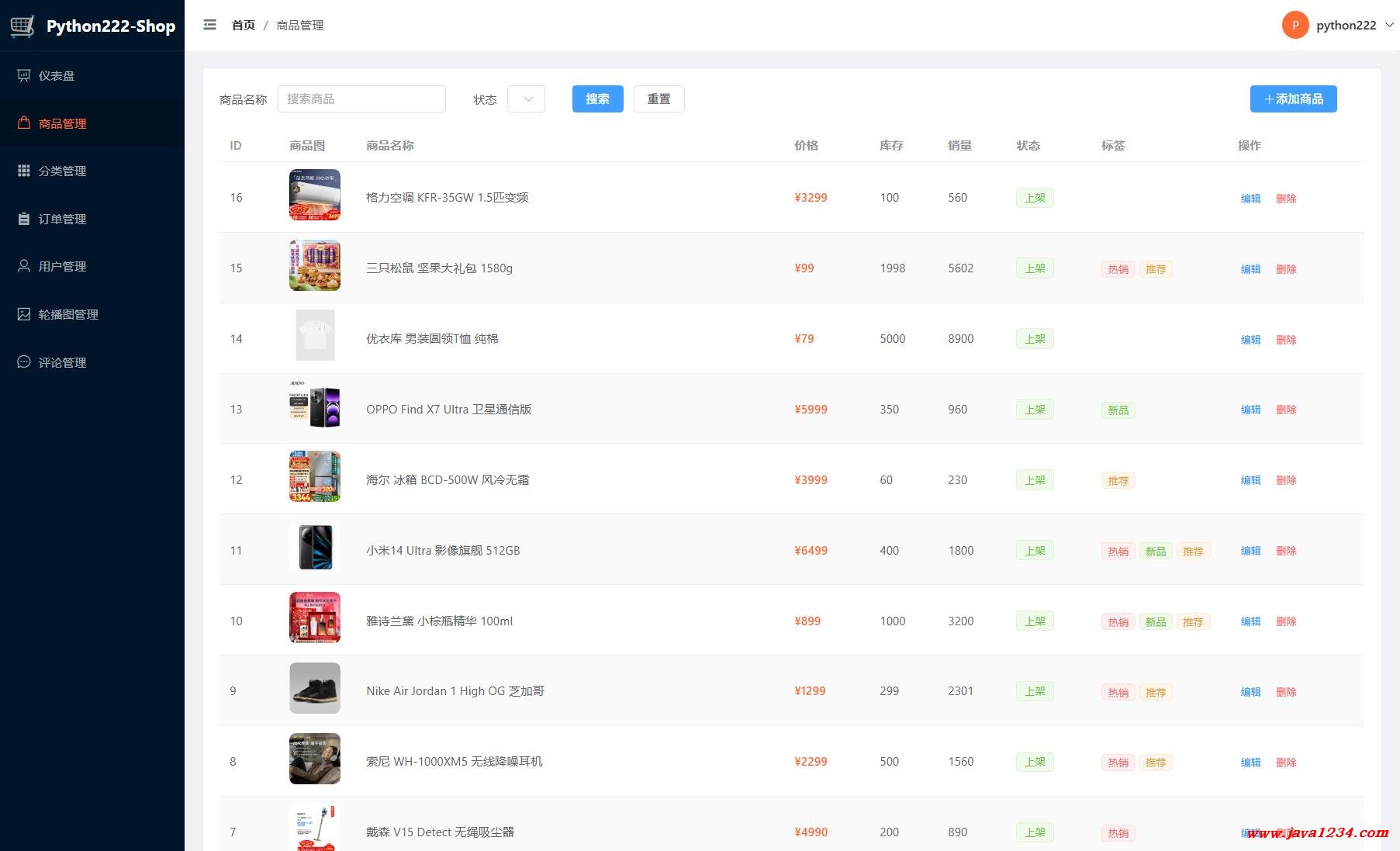
Task: Click the 订单管理 clipboard icon
Action: (24, 219)
